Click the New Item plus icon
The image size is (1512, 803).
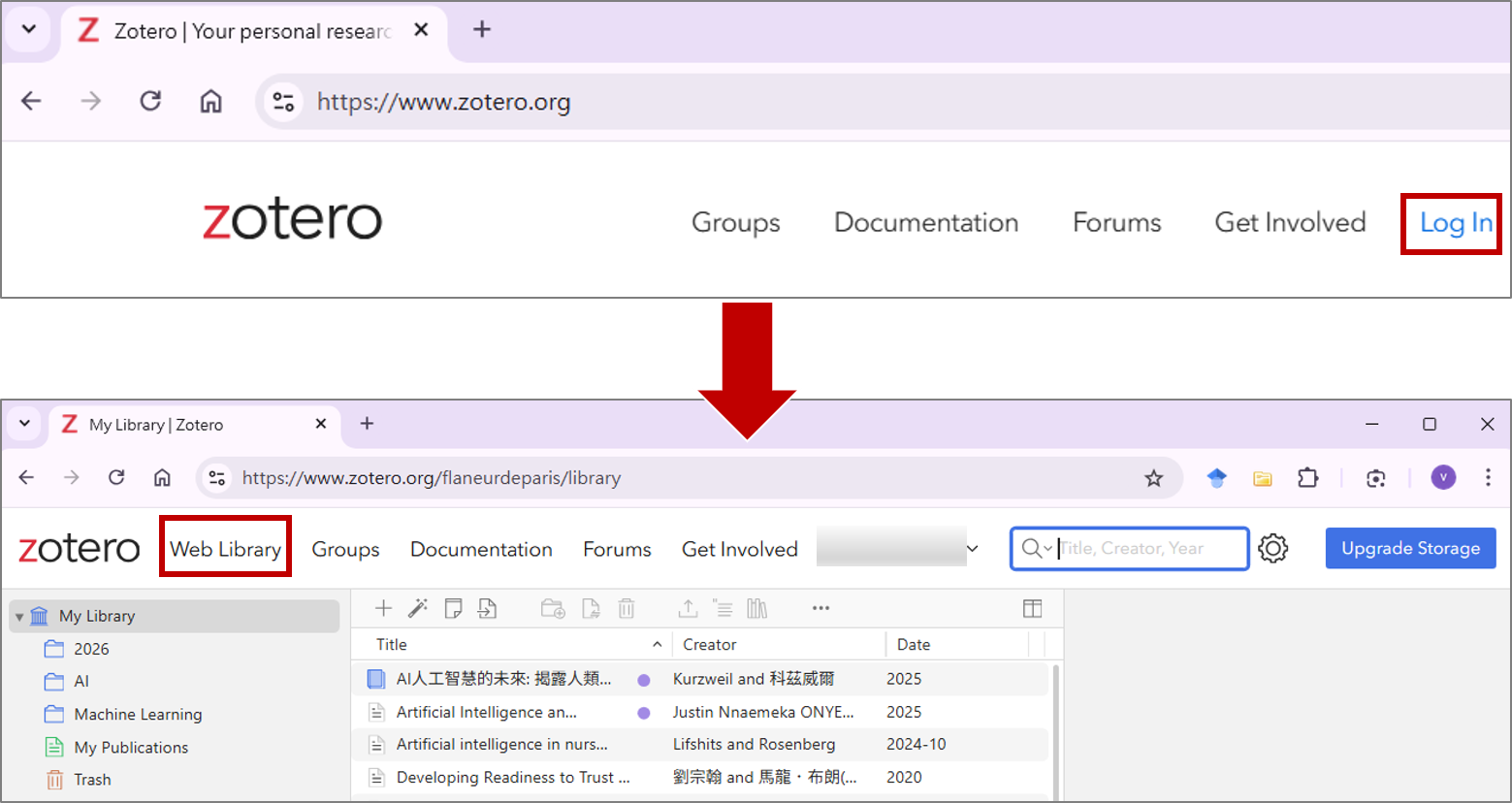tap(383, 608)
